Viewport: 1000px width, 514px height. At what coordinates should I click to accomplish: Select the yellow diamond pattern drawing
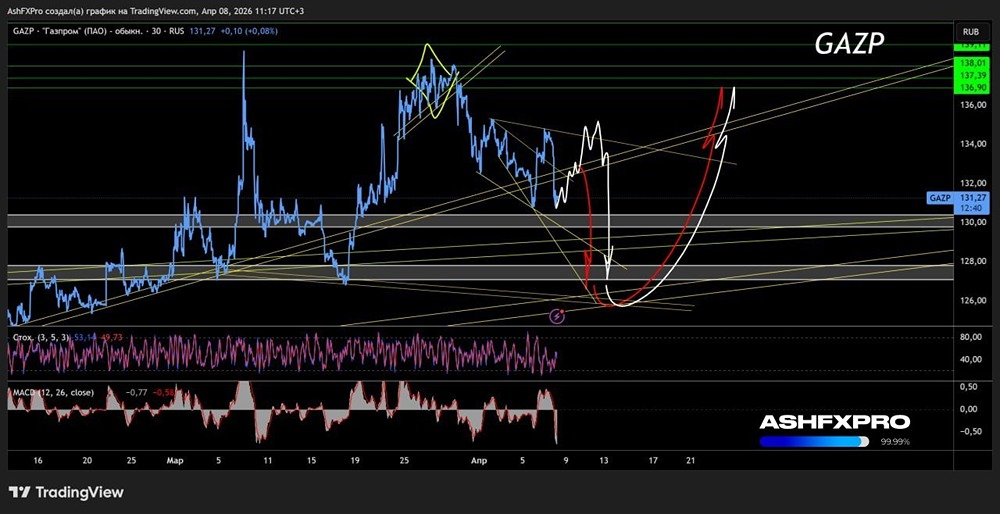point(433,81)
